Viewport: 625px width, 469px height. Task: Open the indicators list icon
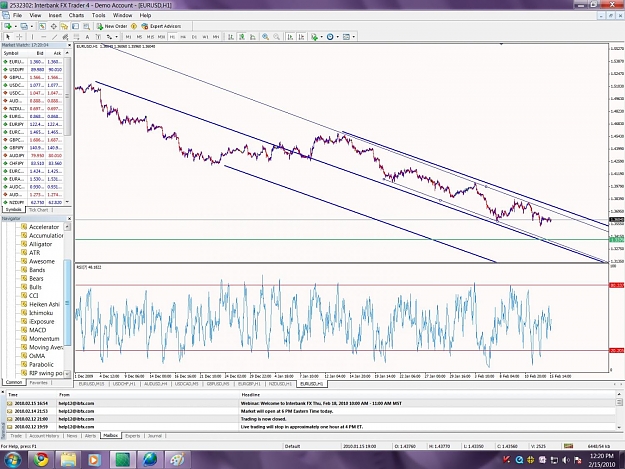(314, 37)
